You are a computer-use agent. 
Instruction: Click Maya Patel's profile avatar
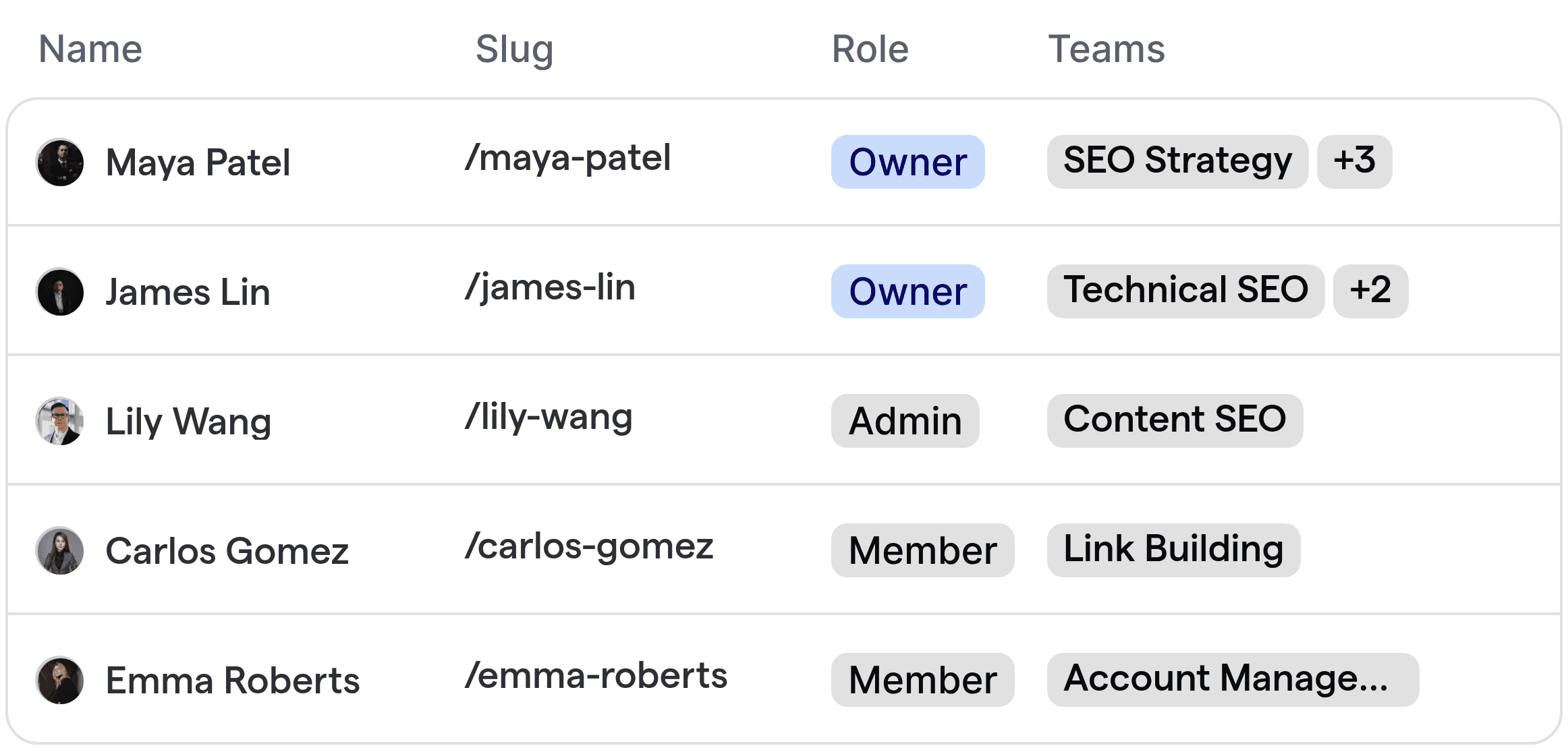(x=59, y=162)
